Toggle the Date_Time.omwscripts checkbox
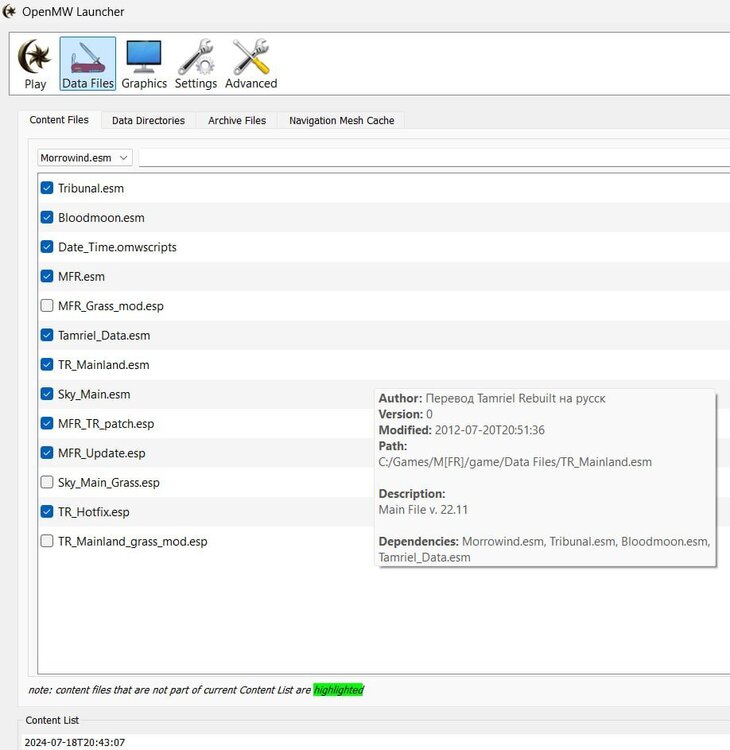The width and height of the screenshot is (730, 750). 47,247
